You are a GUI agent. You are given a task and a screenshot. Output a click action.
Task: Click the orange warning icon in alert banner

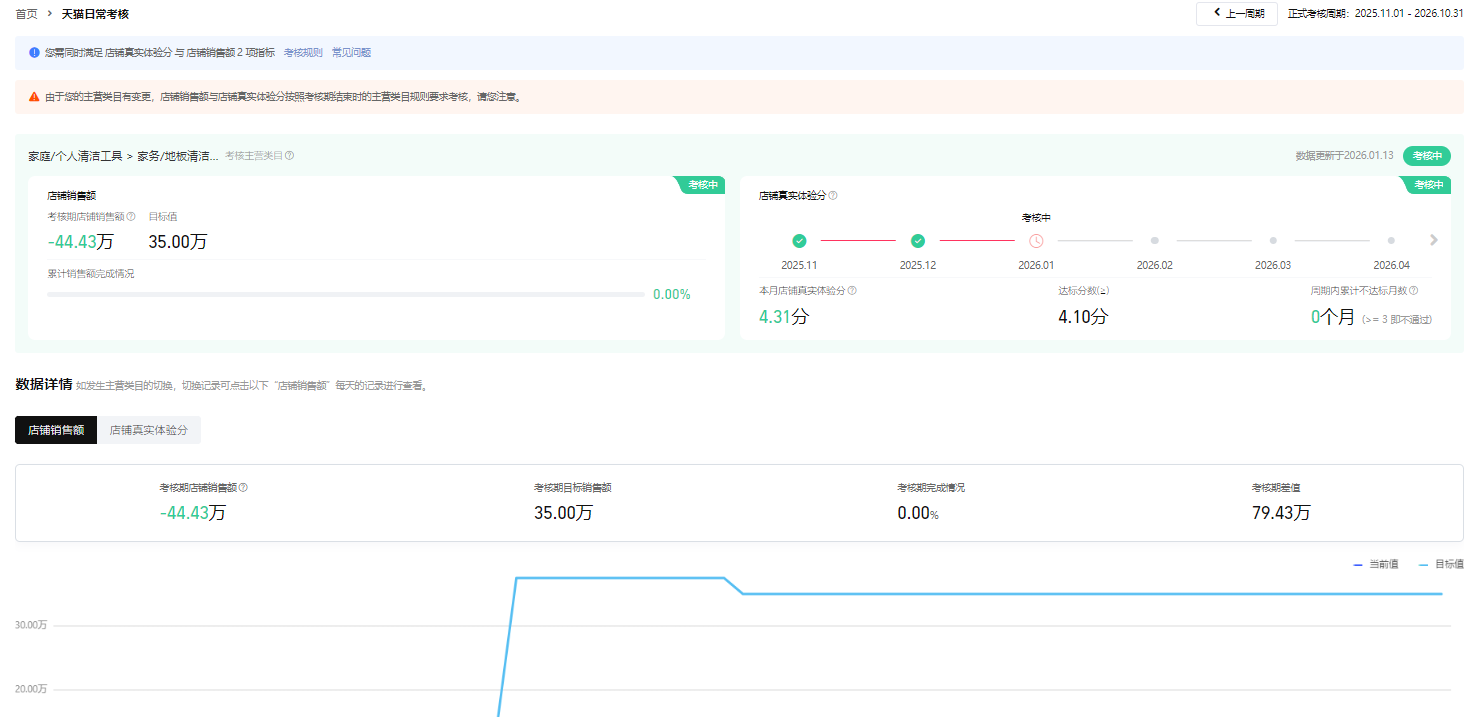[x=35, y=97]
